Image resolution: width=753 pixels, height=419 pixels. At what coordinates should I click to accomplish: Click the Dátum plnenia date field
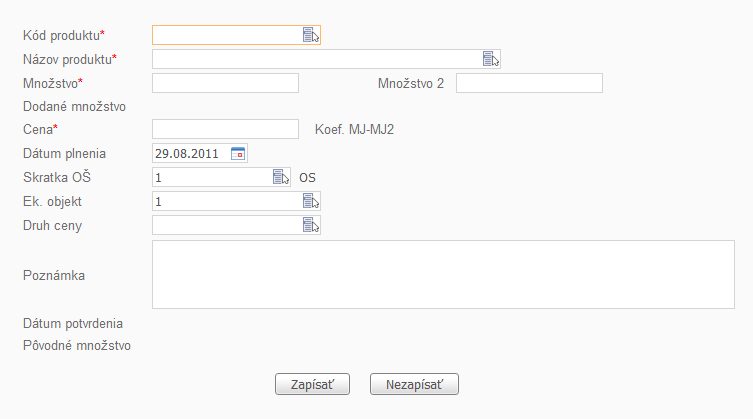click(x=191, y=153)
